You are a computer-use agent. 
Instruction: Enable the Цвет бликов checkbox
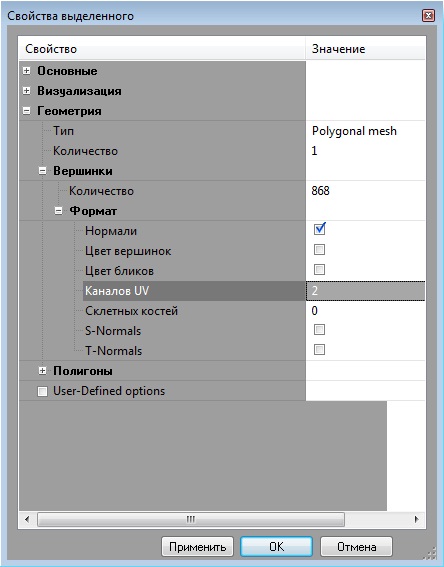(x=319, y=270)
